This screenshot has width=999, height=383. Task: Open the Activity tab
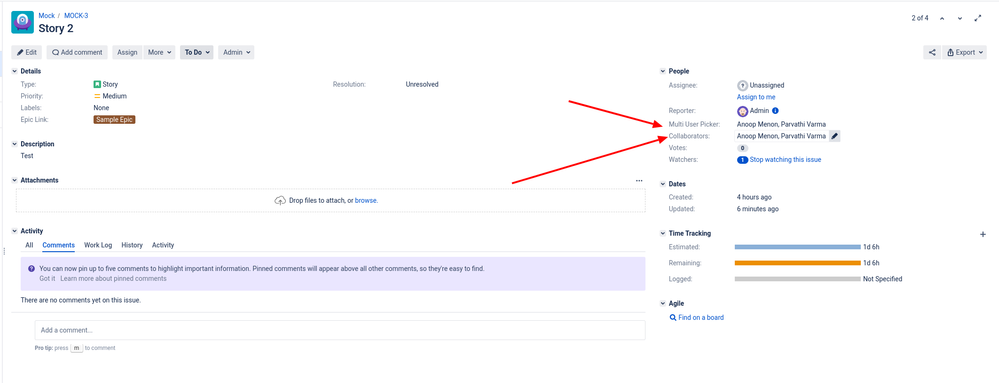(163, 245)
